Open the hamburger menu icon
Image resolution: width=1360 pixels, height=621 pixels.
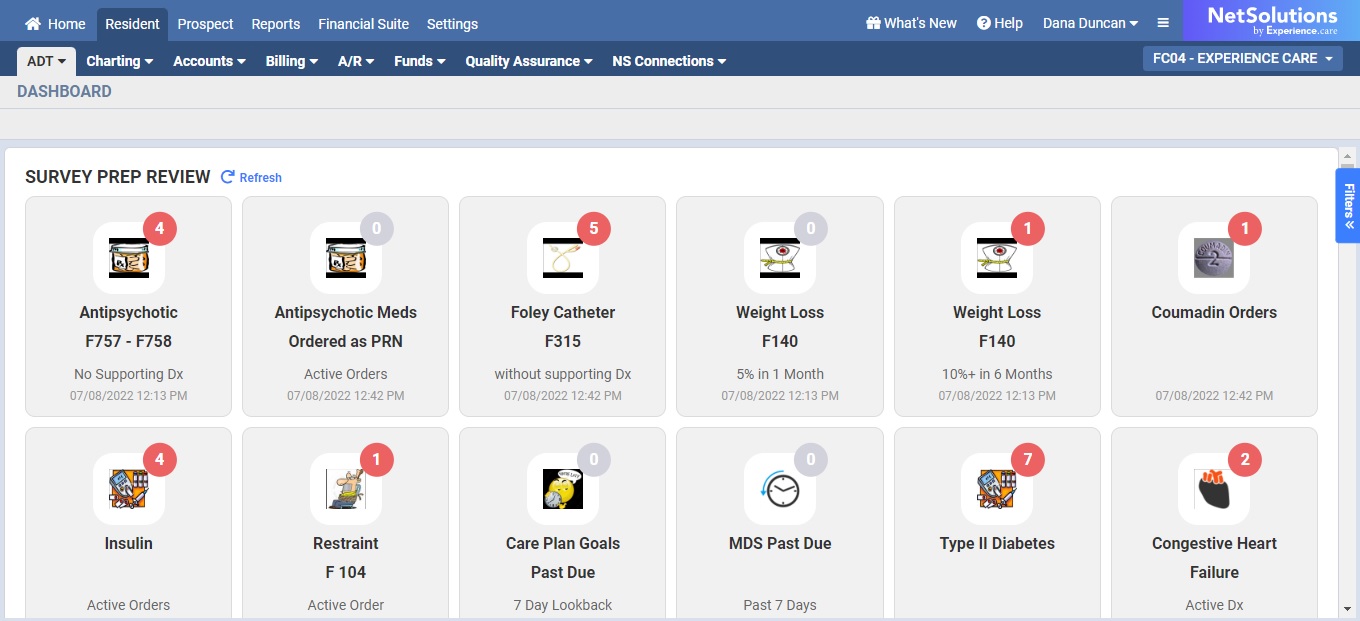[1163, 23]
